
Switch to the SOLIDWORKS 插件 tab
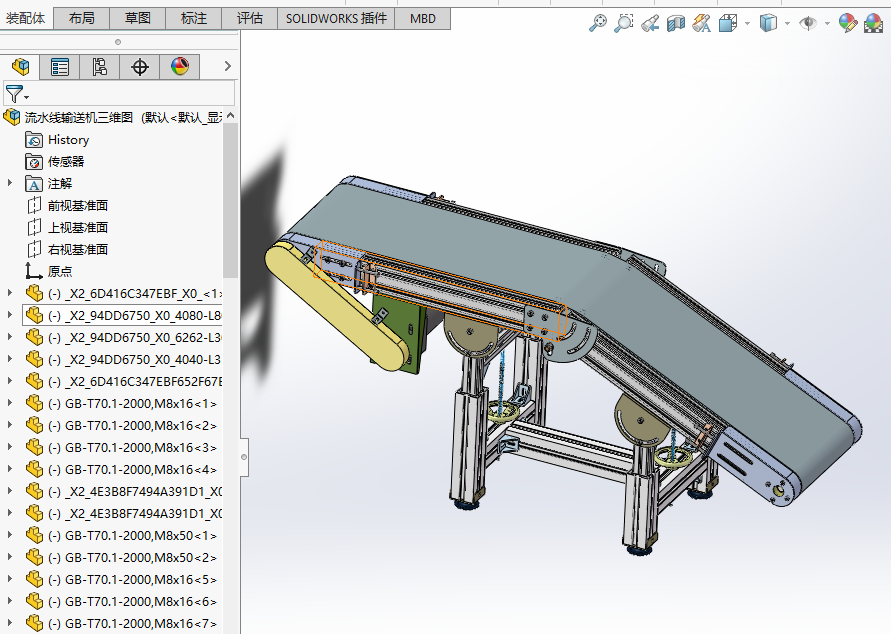tap(336, 18)
